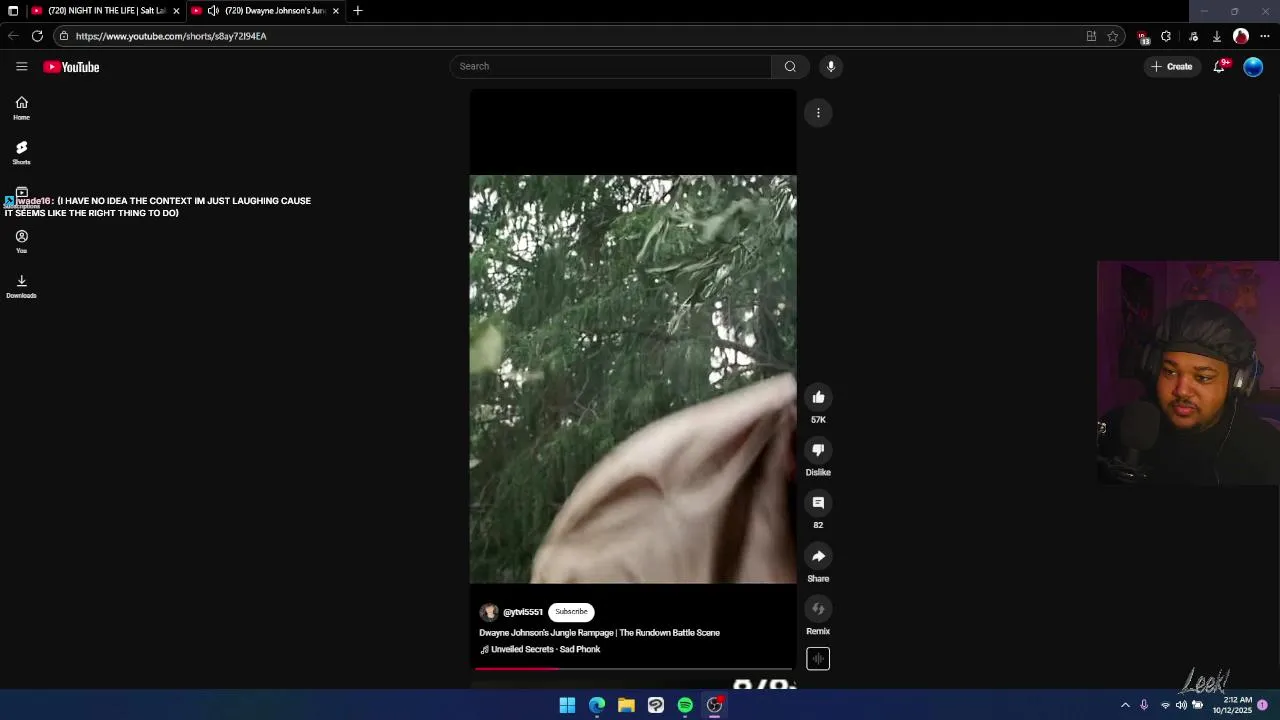Add this page to favorites star
Image resolution: width=1280 pixels, height=720 pixels.
coord(1113,36)
